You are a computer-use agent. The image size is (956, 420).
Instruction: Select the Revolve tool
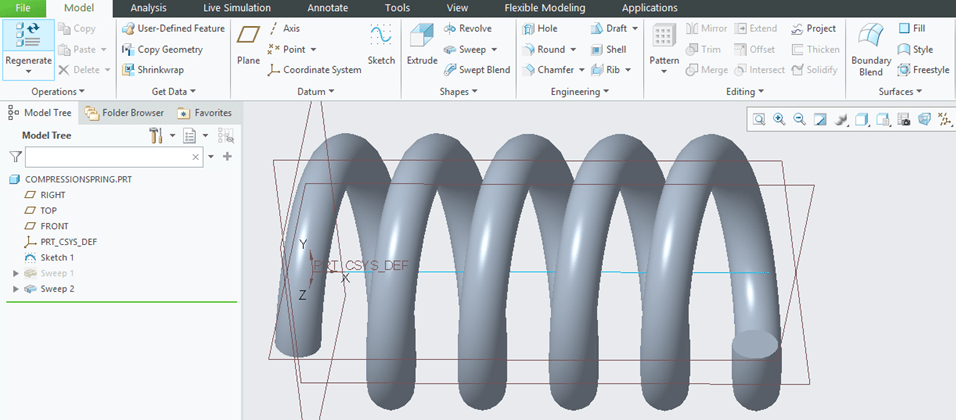(x=467, y=29)
